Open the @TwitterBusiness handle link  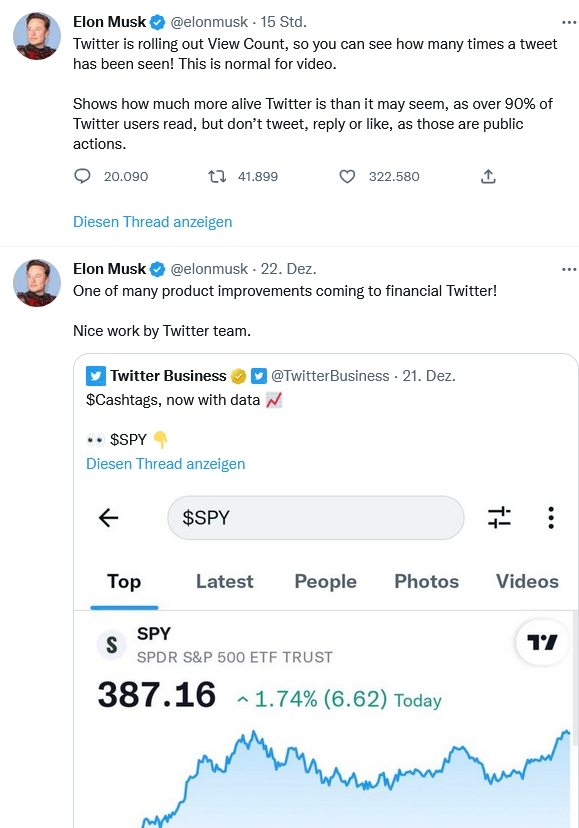[x=330, y=376]
